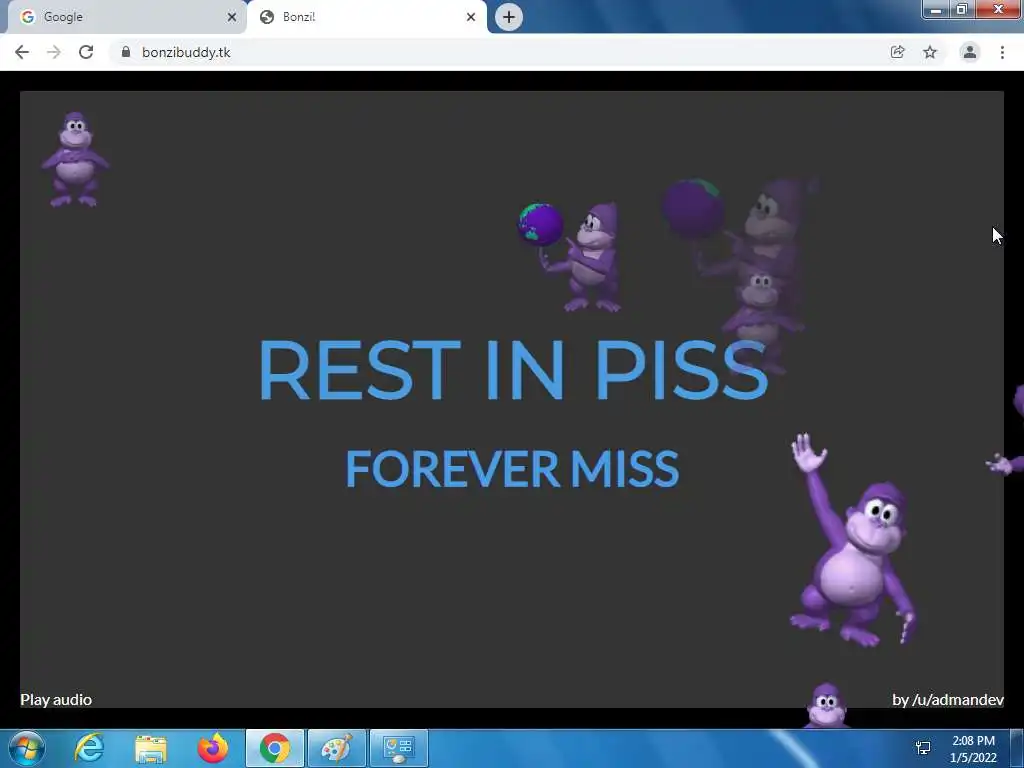Bookmark this tab with the star icon
Viewport: 1024px width, 768px height.
point(930,52)
